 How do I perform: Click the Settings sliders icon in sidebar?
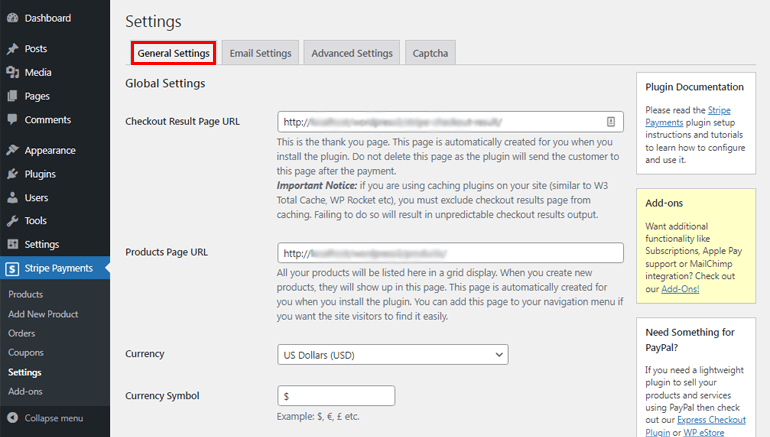coord(12,244)
